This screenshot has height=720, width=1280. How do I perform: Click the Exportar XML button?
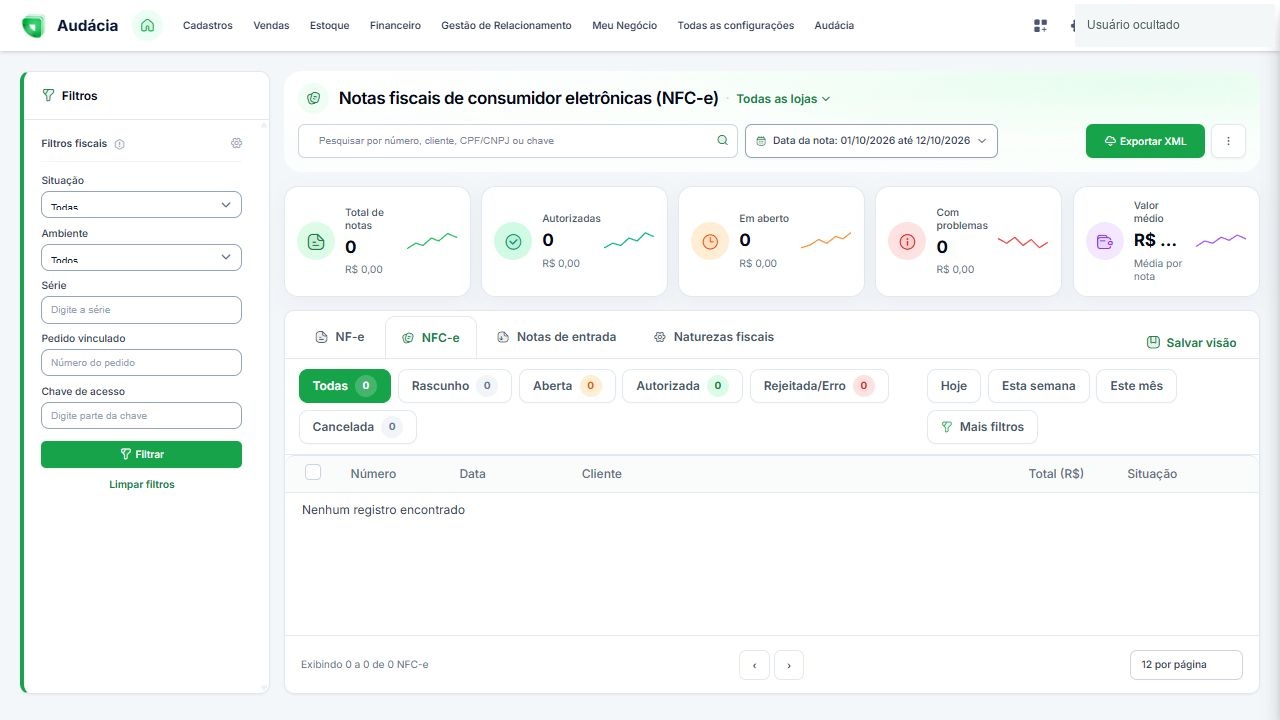point(1145,141)
